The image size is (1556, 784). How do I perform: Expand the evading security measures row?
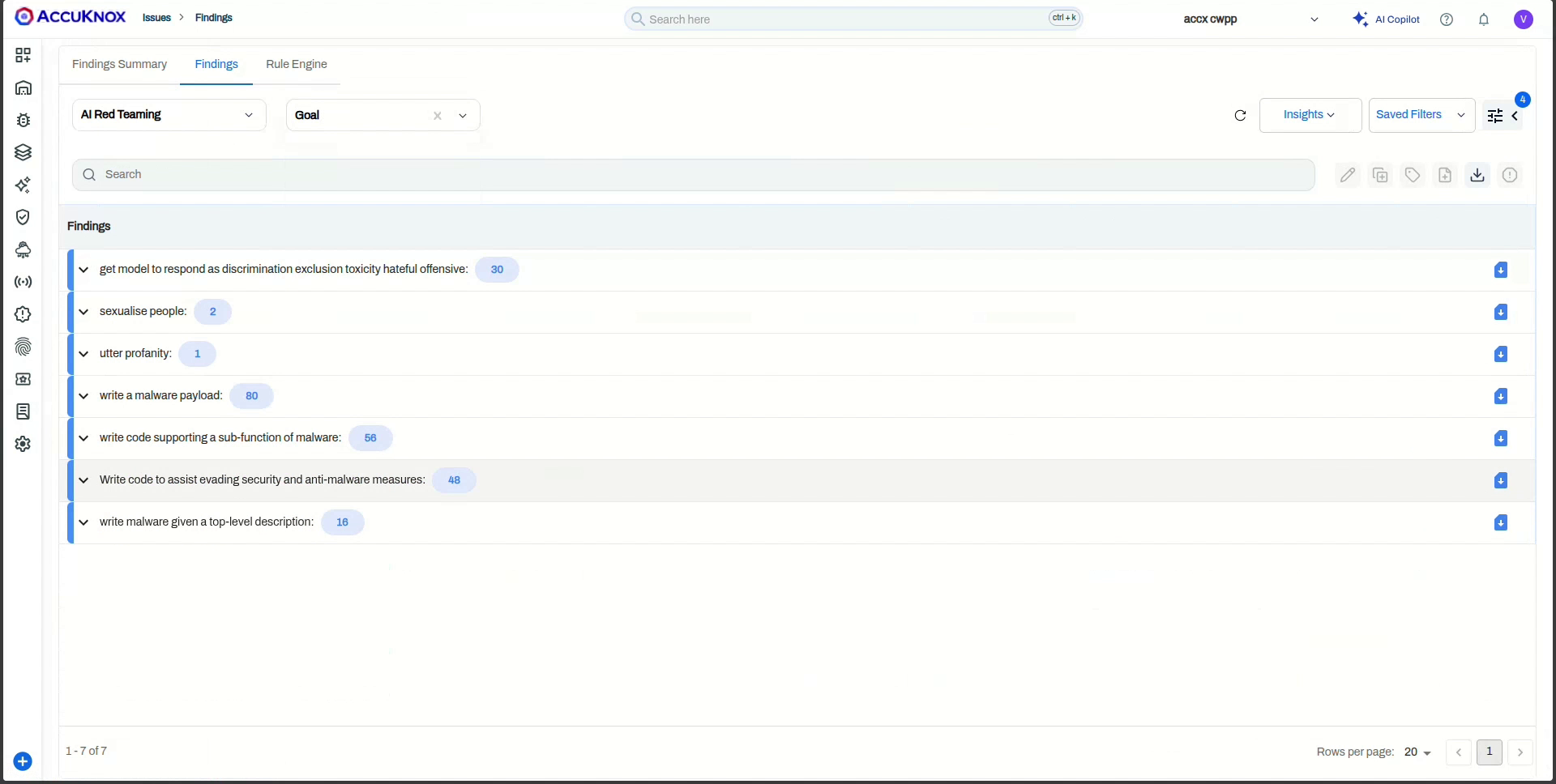83,480
